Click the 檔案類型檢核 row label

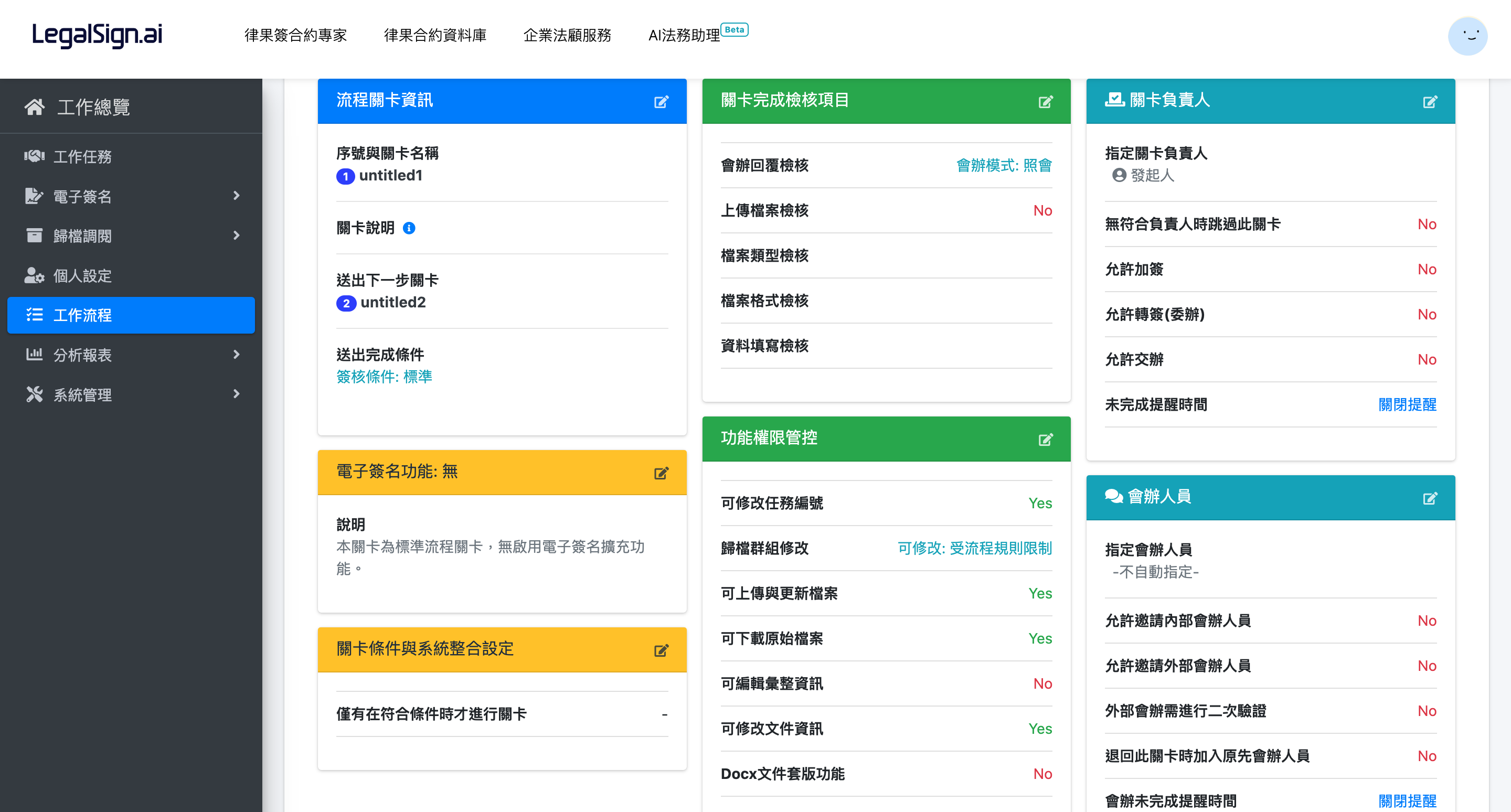coord(765,255)
